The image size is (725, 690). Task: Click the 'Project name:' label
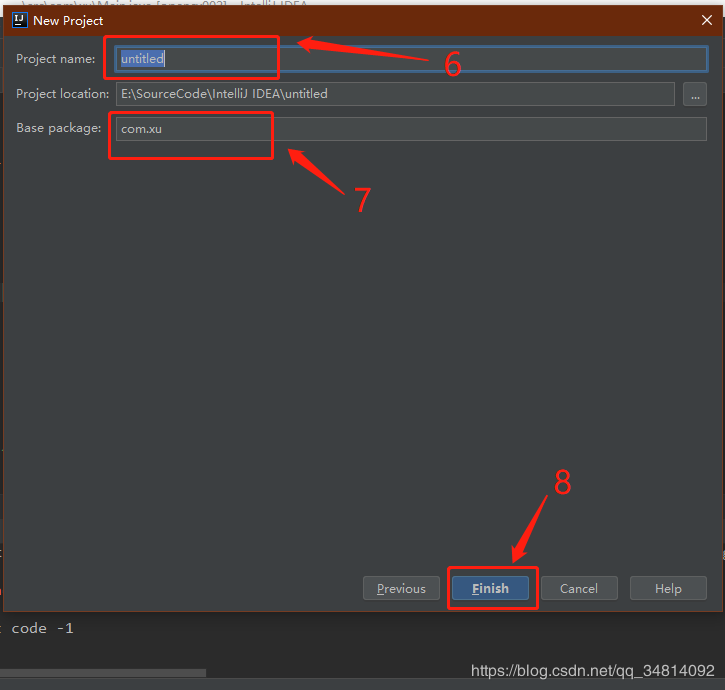tap(55, 59)
